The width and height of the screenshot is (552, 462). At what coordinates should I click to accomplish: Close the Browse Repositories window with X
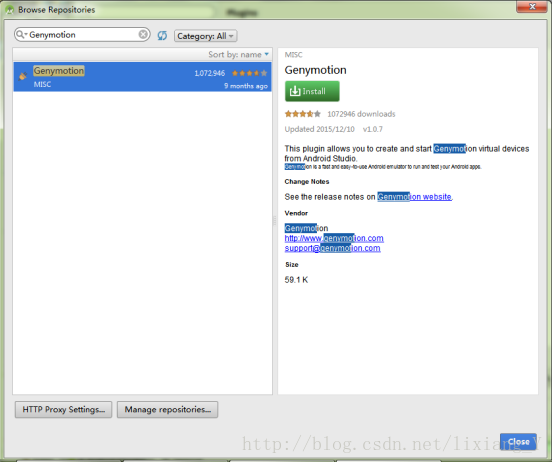532,6
